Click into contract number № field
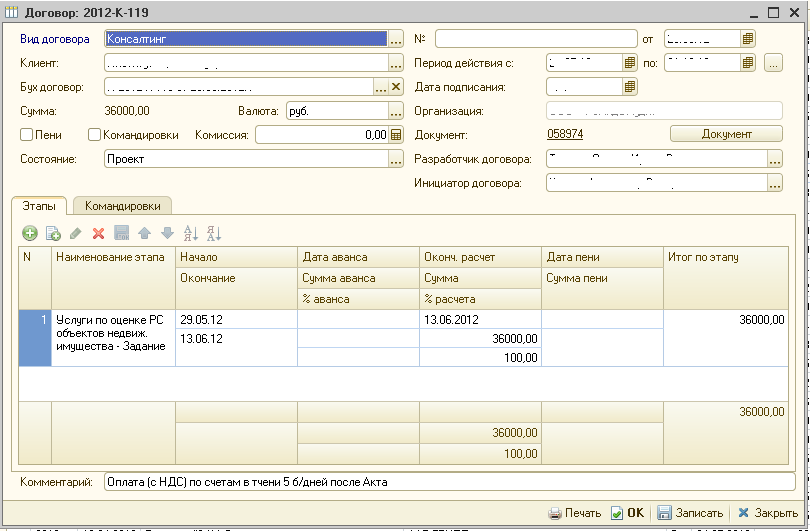The height and width of the screenshot is (531, 810). point(536,39)
